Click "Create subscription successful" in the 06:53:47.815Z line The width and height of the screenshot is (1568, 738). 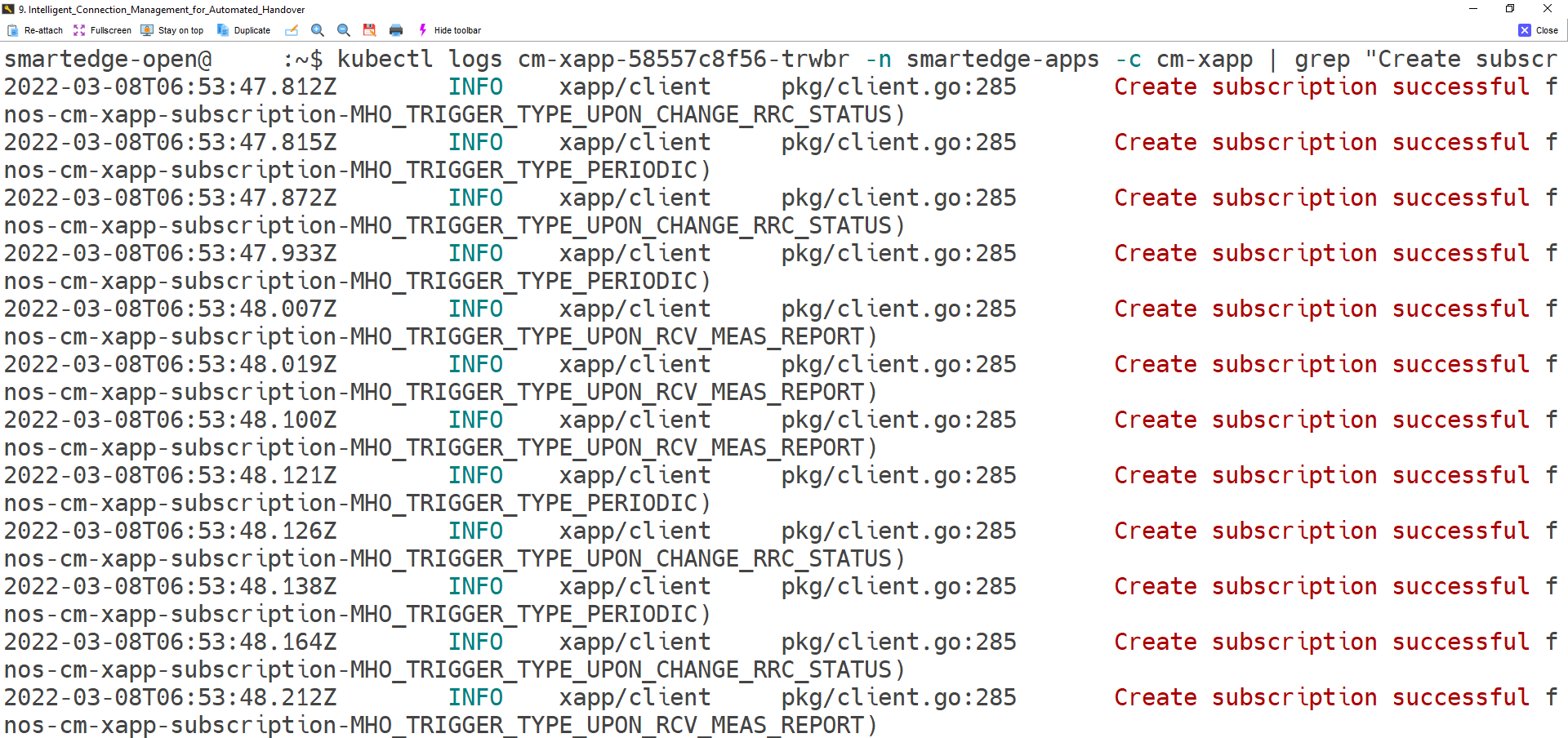1322,143
